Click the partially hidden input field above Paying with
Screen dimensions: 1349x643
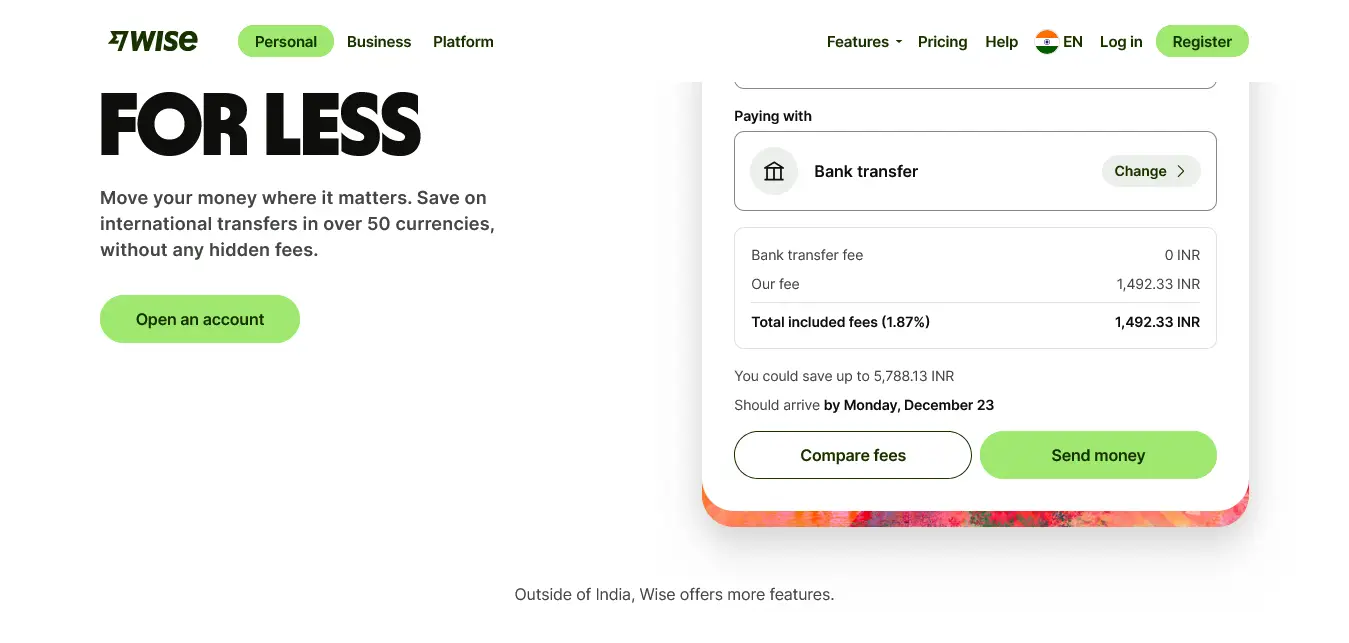975,84
